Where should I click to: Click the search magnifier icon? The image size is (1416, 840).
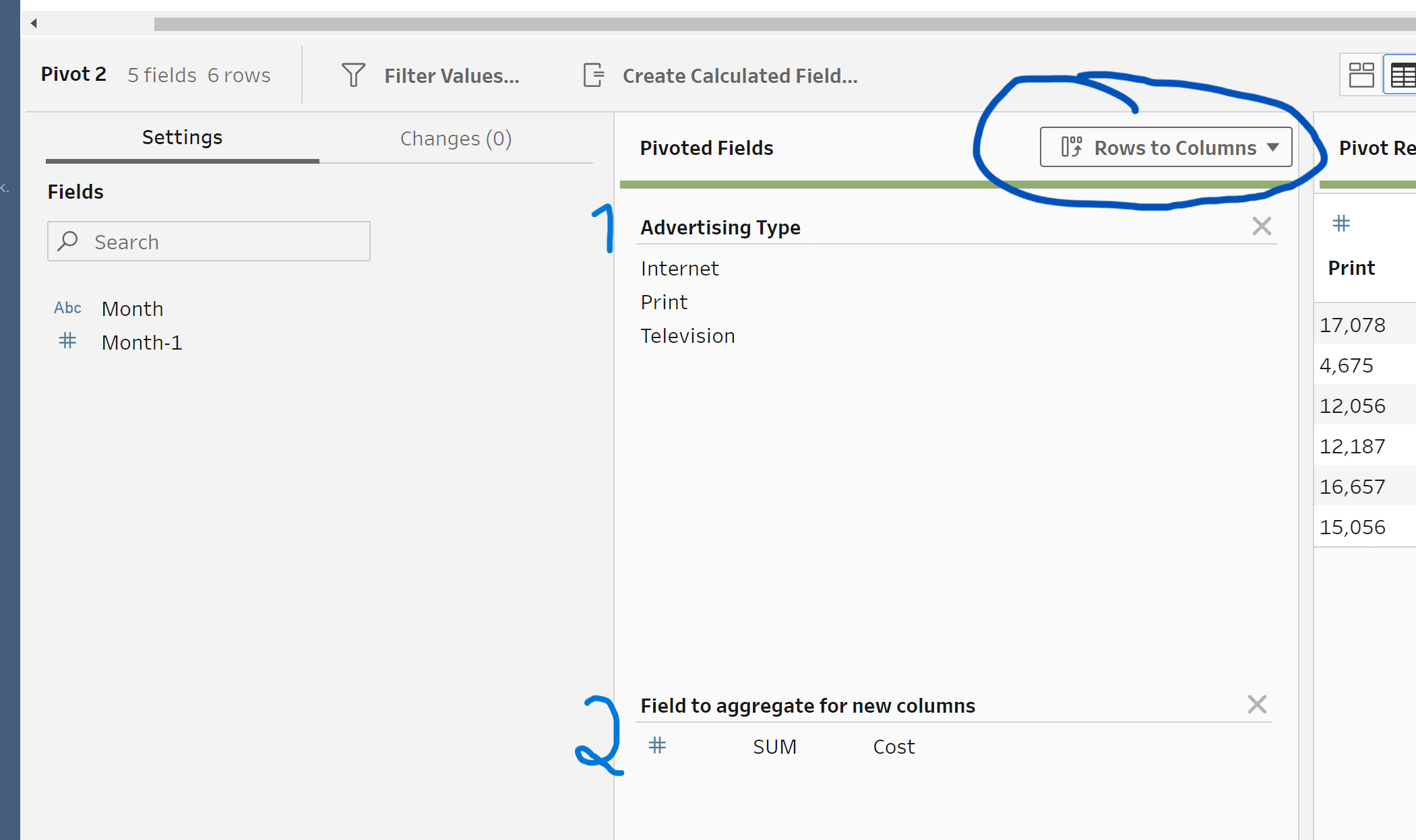tap(68, 241)
